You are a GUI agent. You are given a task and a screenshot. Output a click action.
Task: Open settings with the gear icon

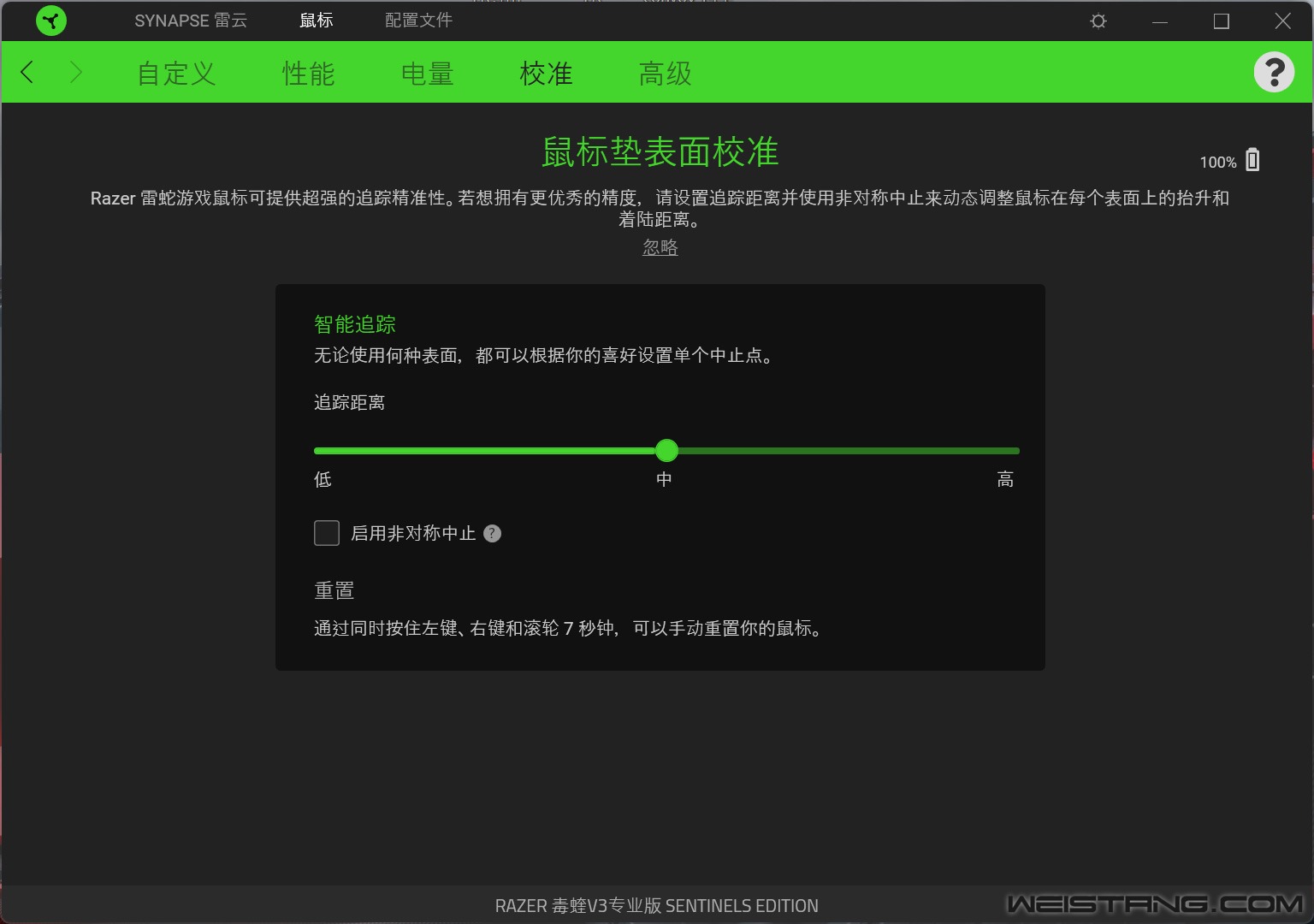click(x=1098, y=21)
